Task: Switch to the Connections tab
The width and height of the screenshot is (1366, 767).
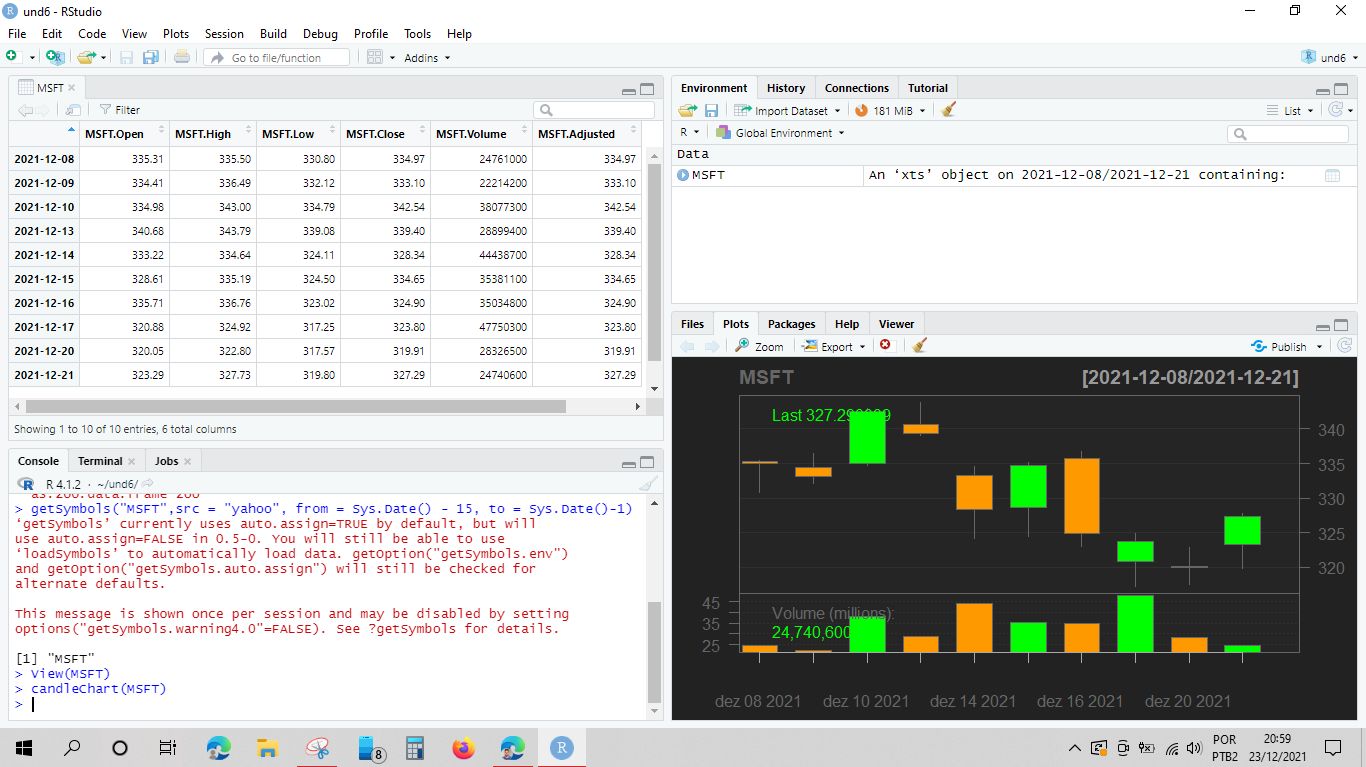Action: tap(857, 88)
